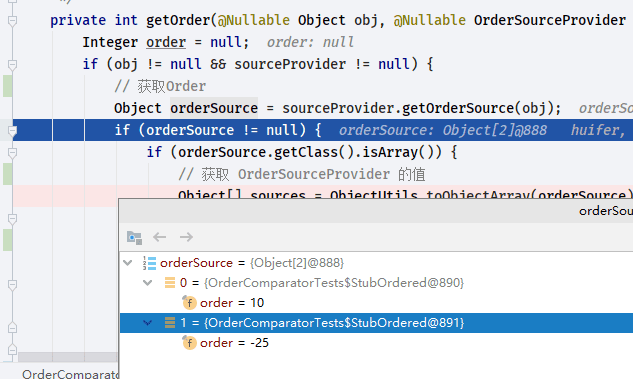Toggle fold marker on getOrder method line
Image resolution: width=633 pixels, height=379 pixels.
click(13, 20)
